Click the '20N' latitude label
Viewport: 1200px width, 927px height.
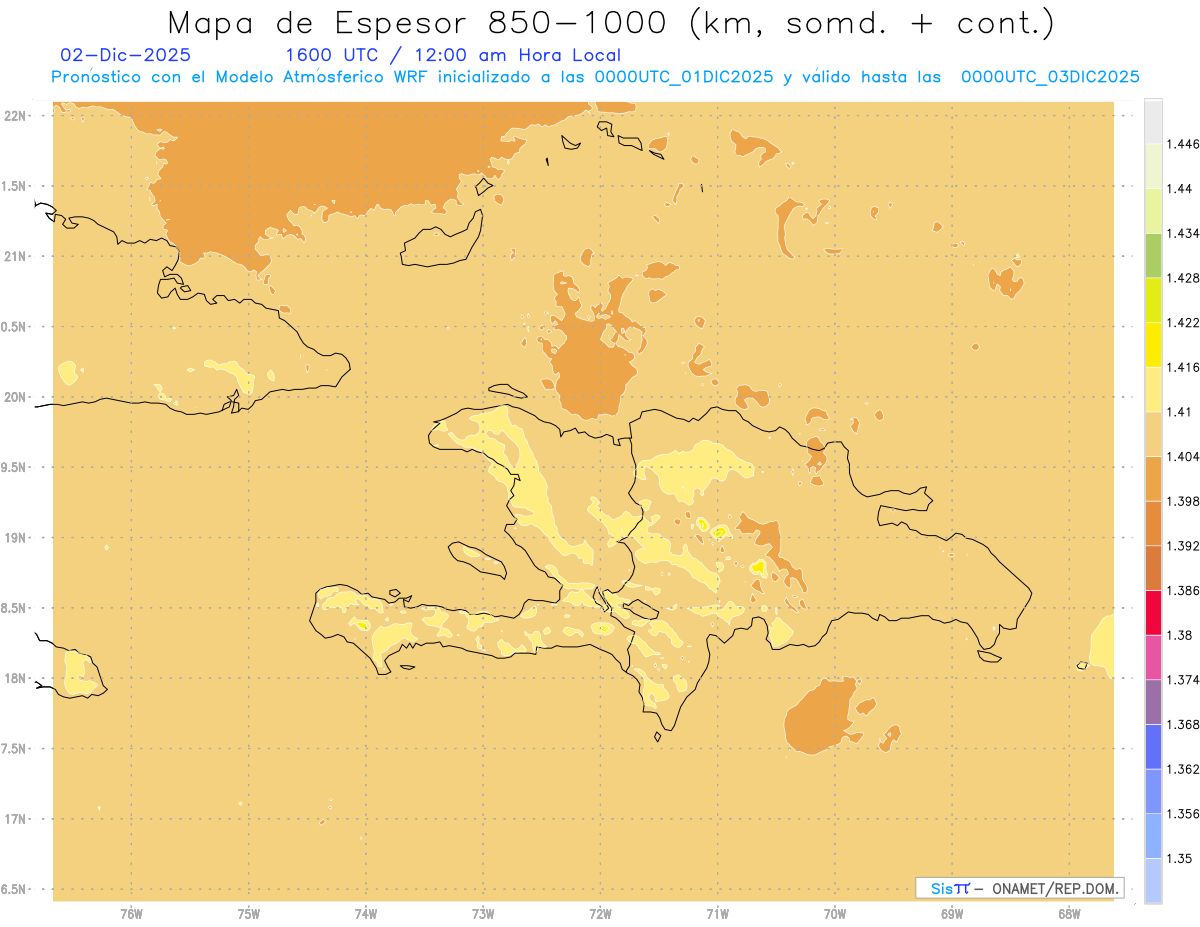pyautogui.click(x=17, y=397)
